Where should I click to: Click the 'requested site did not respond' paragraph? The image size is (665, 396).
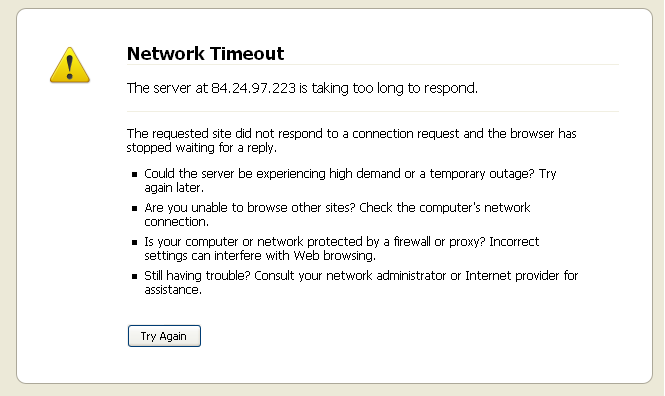pyautogui.click(x=352, y=140)
